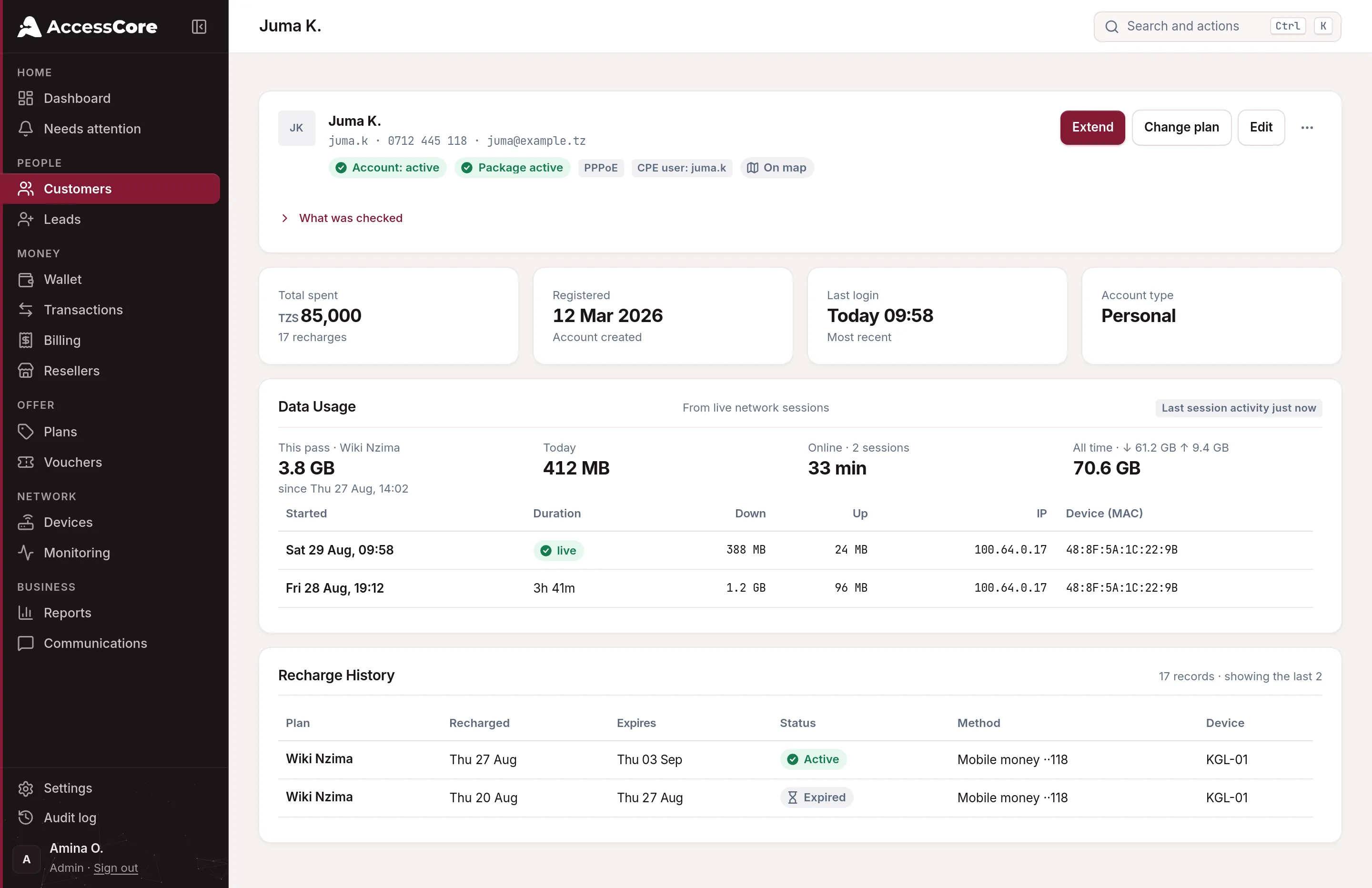Click the AccessCore logo
1372x888 pixels.
87,27
